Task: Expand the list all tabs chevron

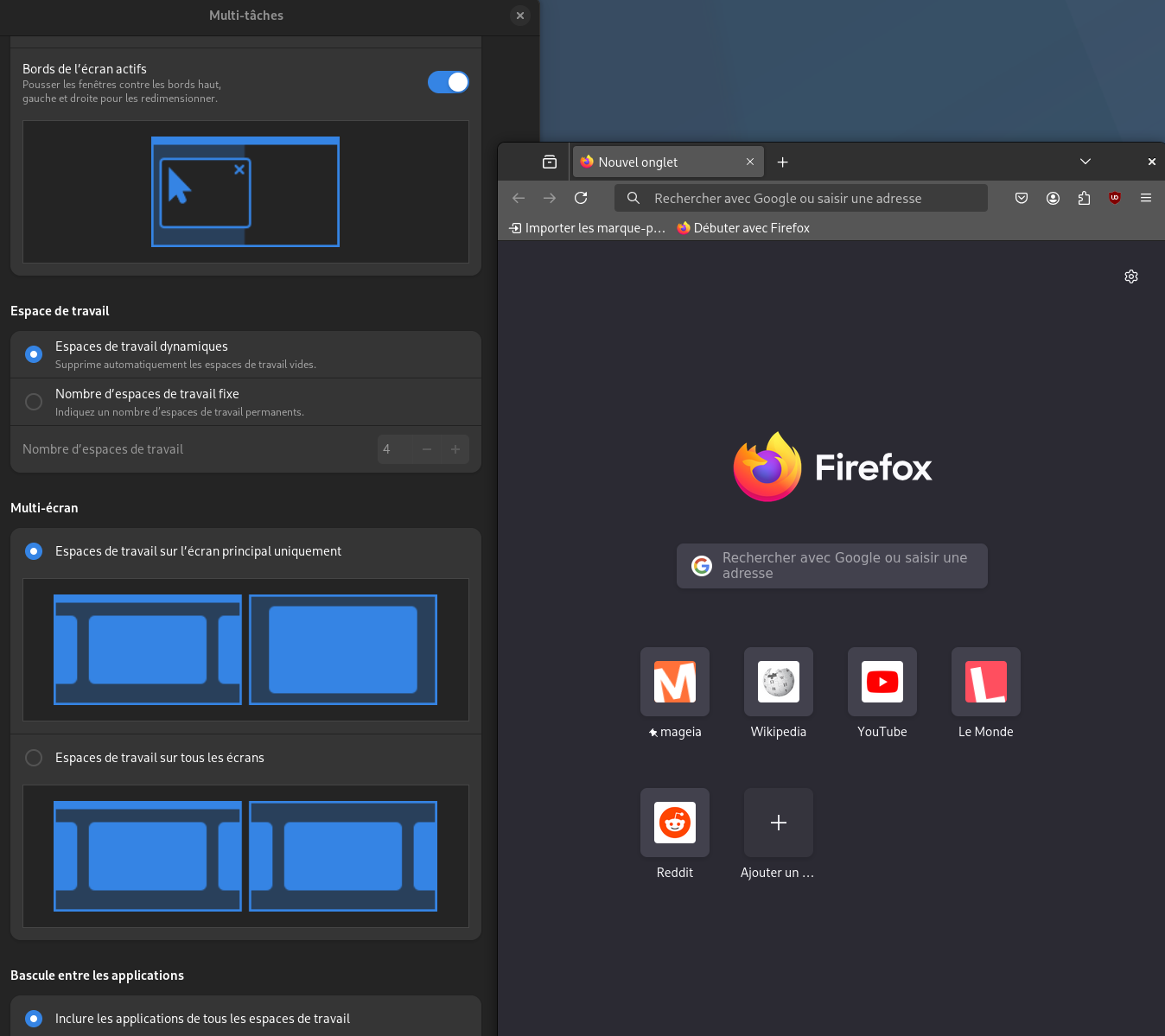Action: tap(1085, 162)
